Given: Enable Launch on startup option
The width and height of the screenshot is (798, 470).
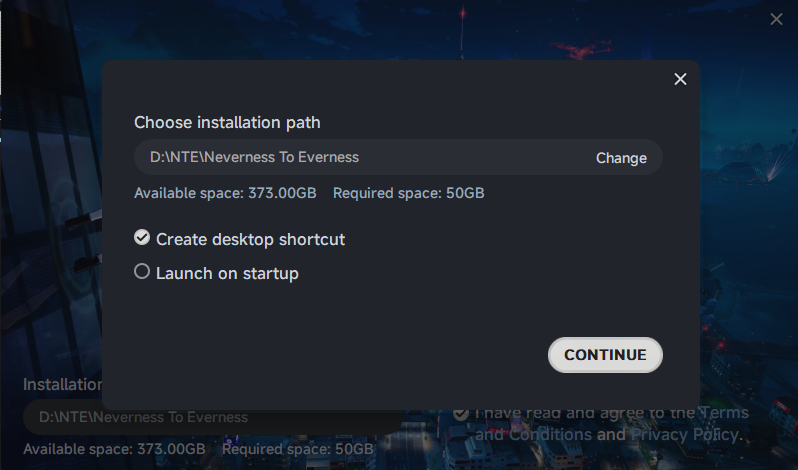Looking at the screenshot, I should (x=142, y=271).
